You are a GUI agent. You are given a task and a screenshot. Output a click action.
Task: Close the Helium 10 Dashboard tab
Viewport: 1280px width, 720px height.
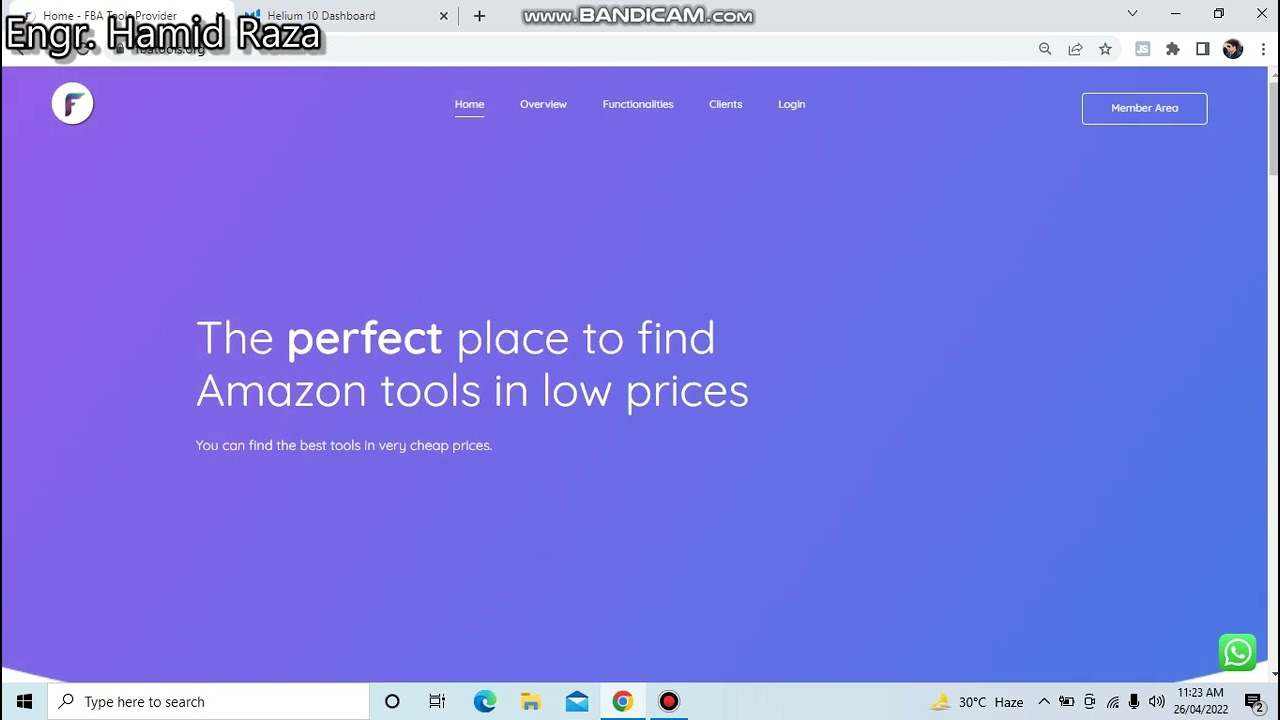[444, 16]
